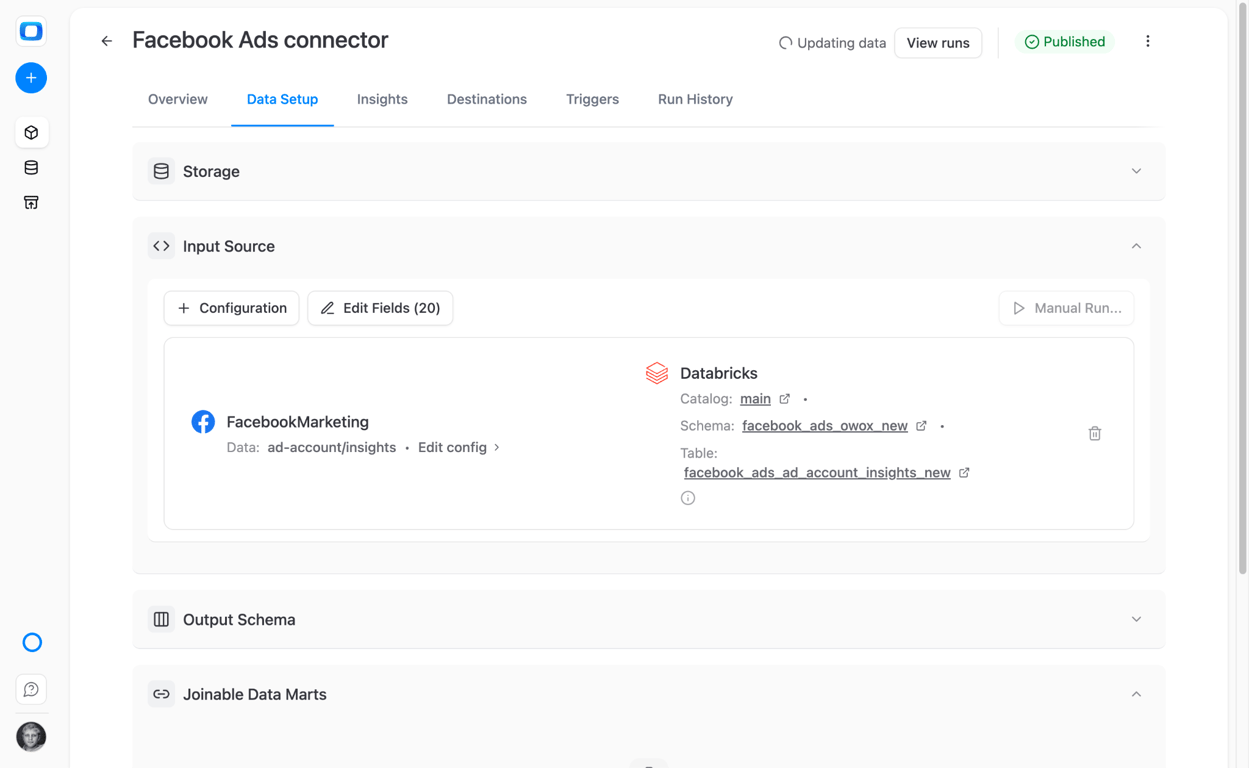
Task: Collapse the Input Source section
Action: 1136,246
